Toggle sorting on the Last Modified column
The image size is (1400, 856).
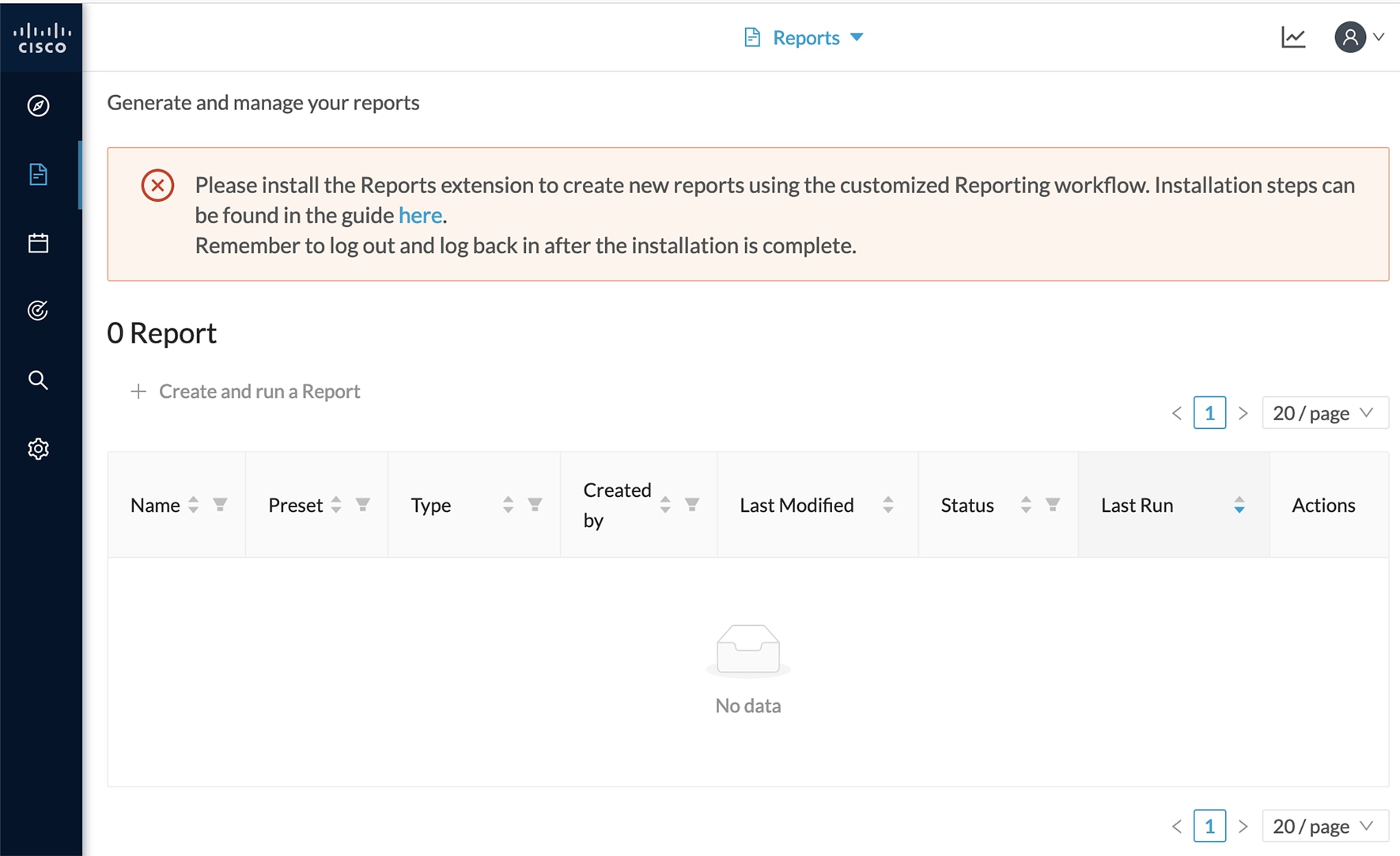pyautogui.click(x=887, y=505)
